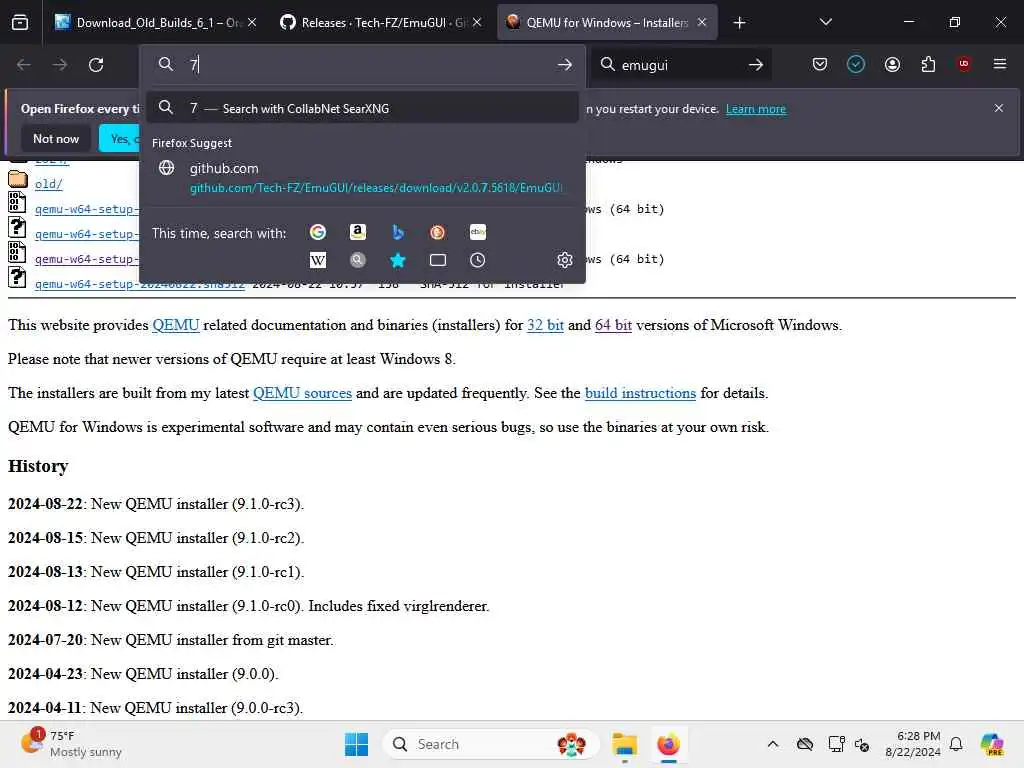Close the Releases Tech-FZ/EmuGUI tab
The image size is (1024, 768).
477,22
